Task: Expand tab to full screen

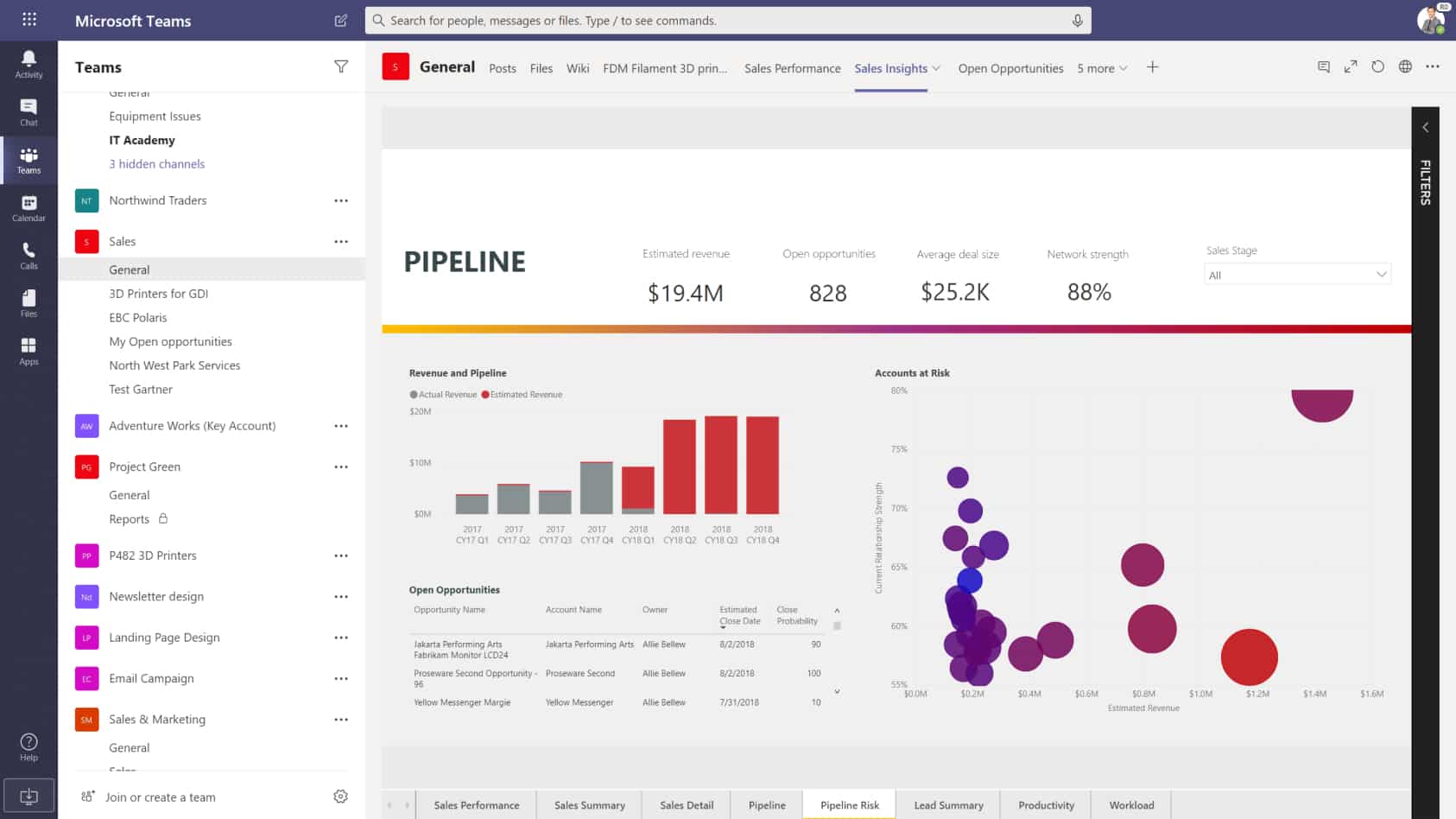Action: (x=1351, y=67)
